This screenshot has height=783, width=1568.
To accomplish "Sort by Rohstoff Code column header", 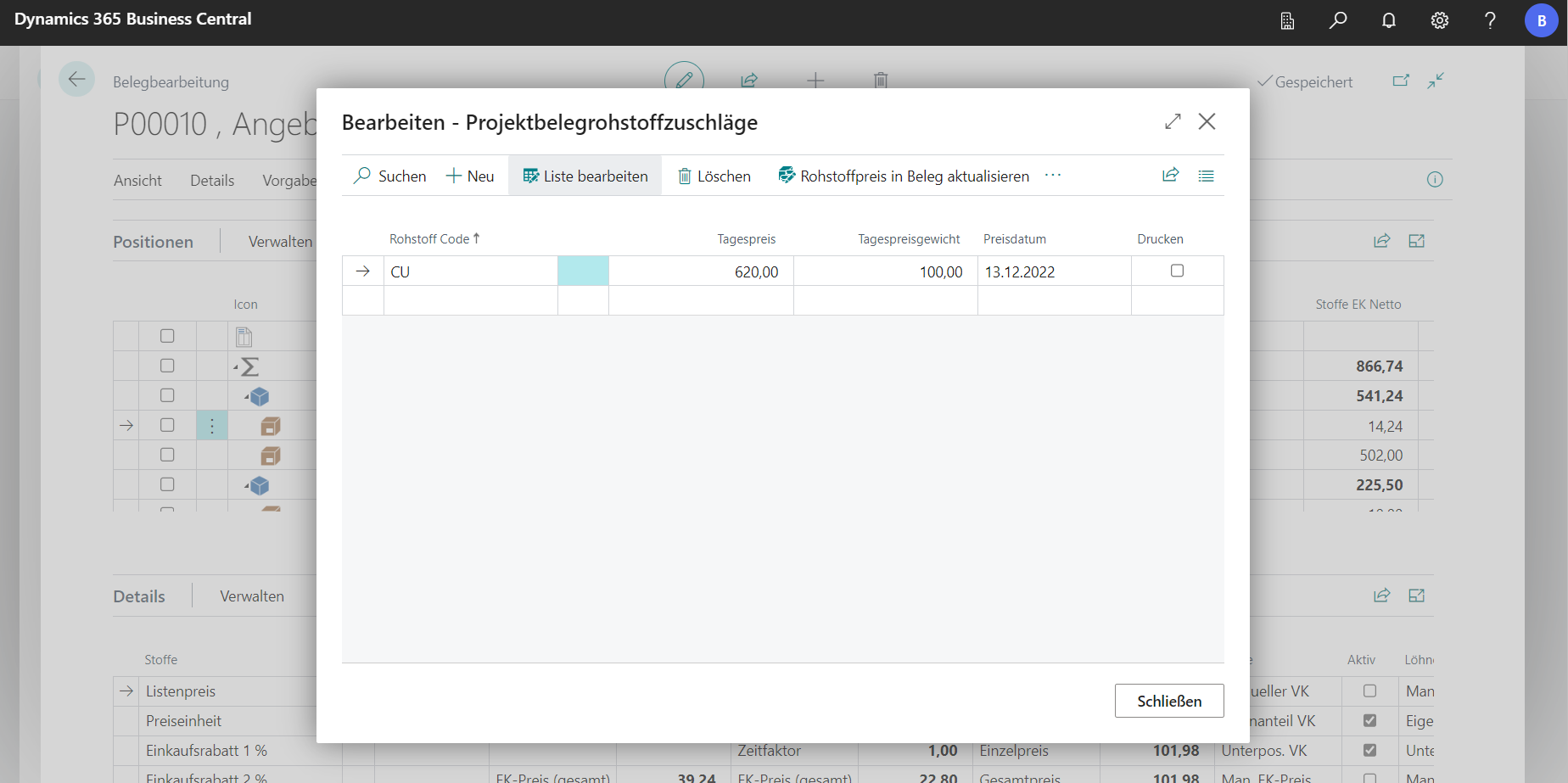I will [429, 239].
